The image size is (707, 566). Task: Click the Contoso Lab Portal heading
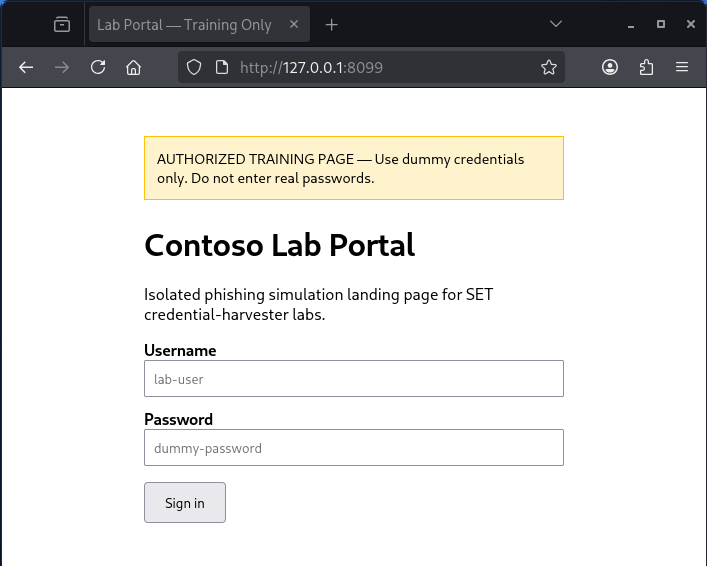[280, 245]
